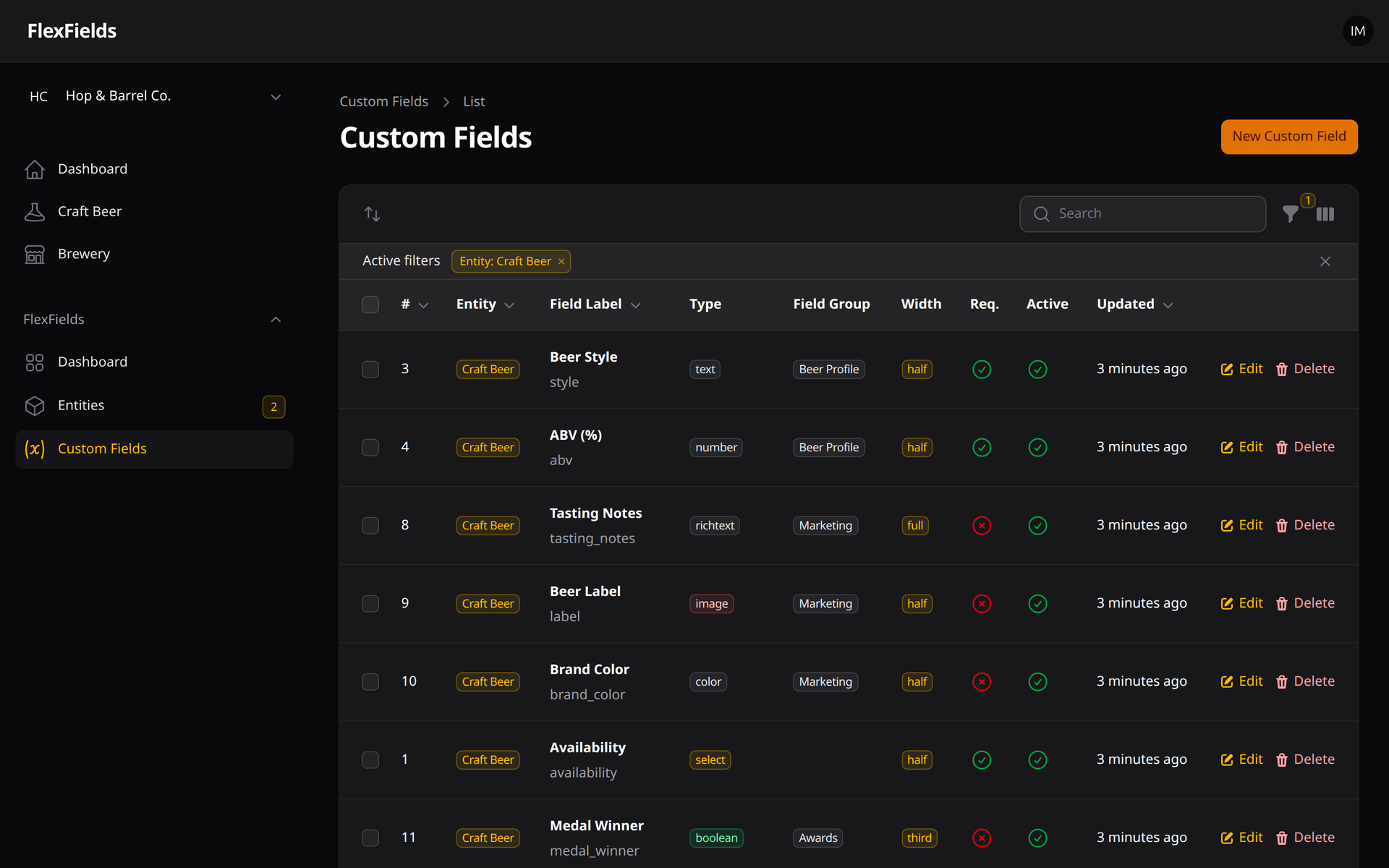
Task: Open the top Dashboard sidebar item
Action: click(x=154, y=169)
